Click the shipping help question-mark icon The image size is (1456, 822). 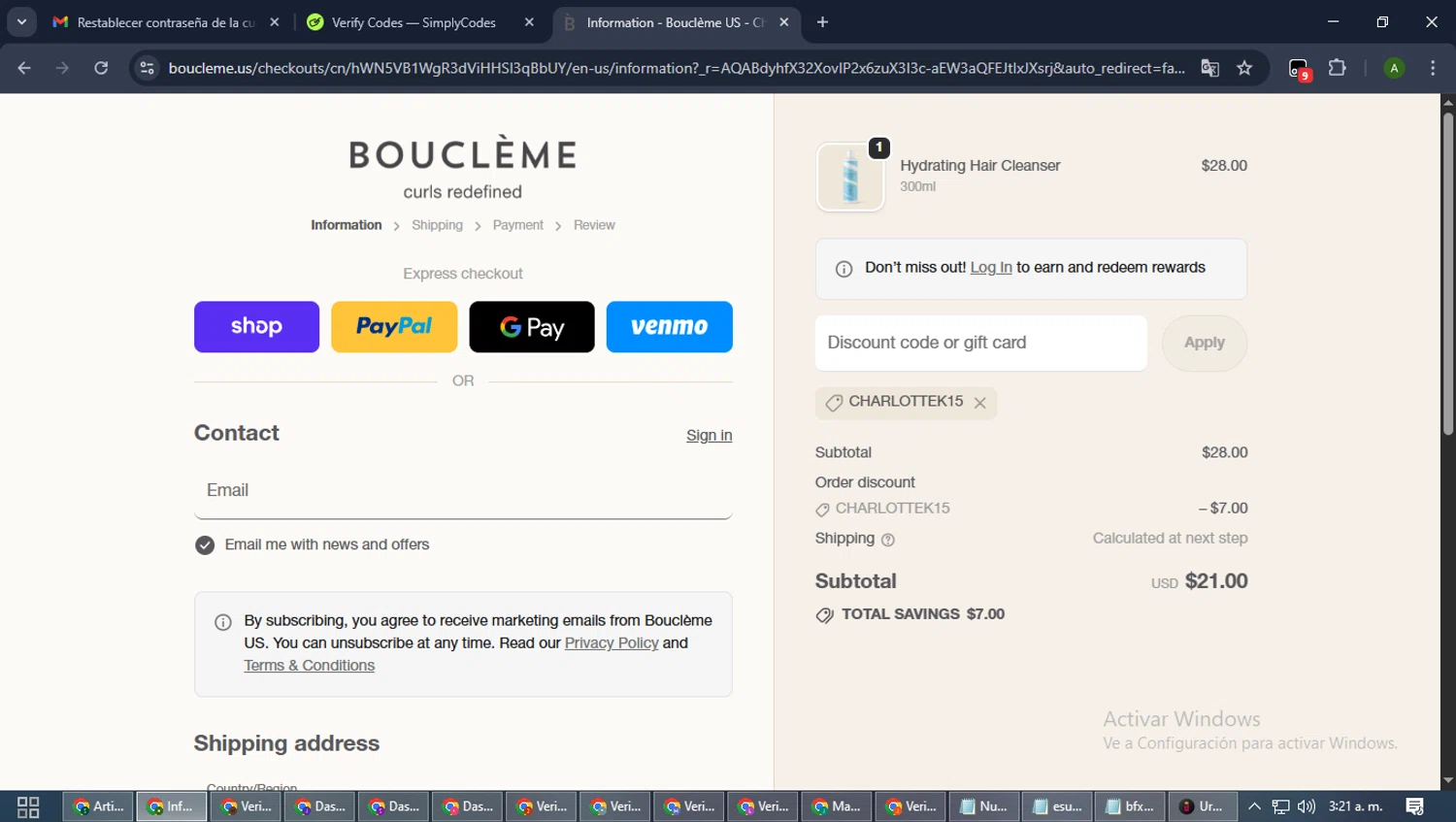pos(887,540)
